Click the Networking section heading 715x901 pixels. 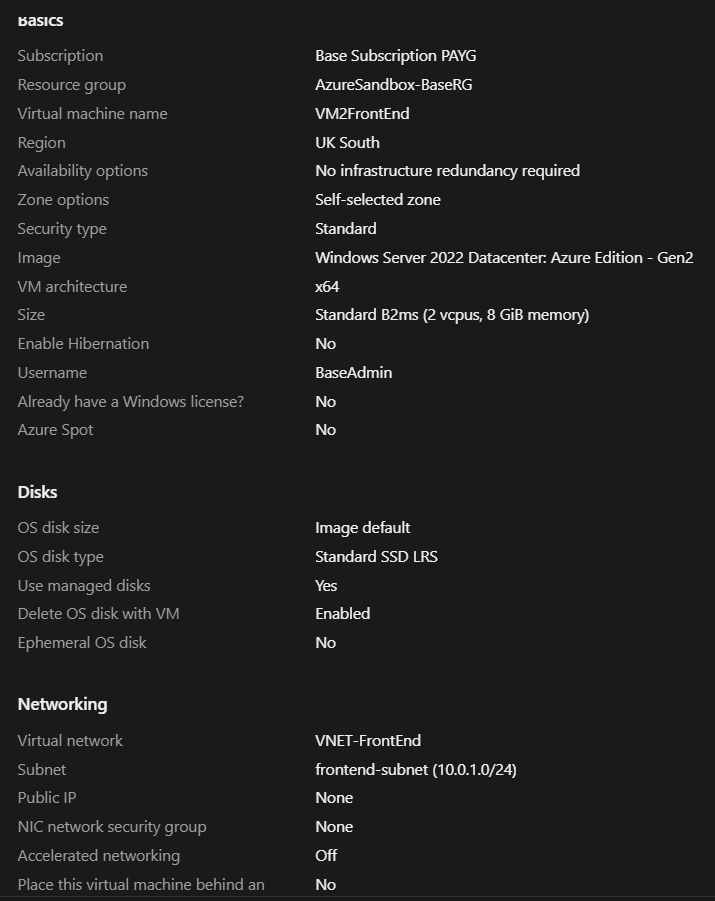tap(62, 704)
